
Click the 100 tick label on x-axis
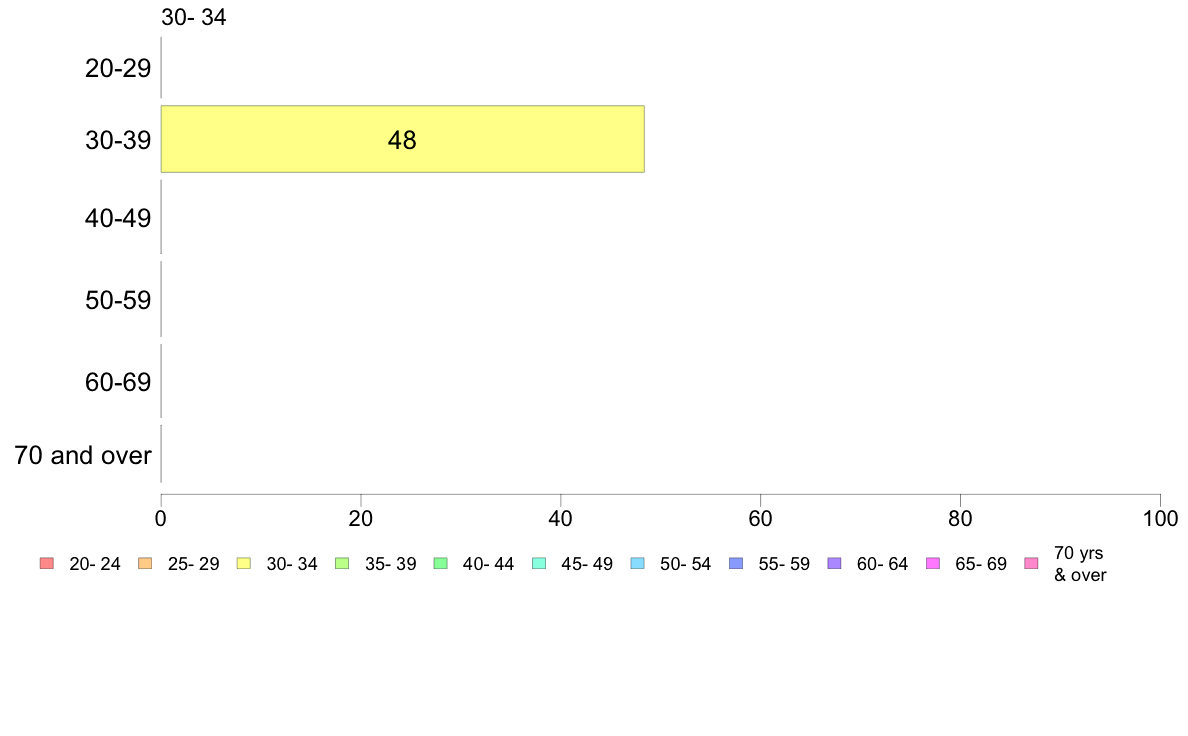point(1160,518)
